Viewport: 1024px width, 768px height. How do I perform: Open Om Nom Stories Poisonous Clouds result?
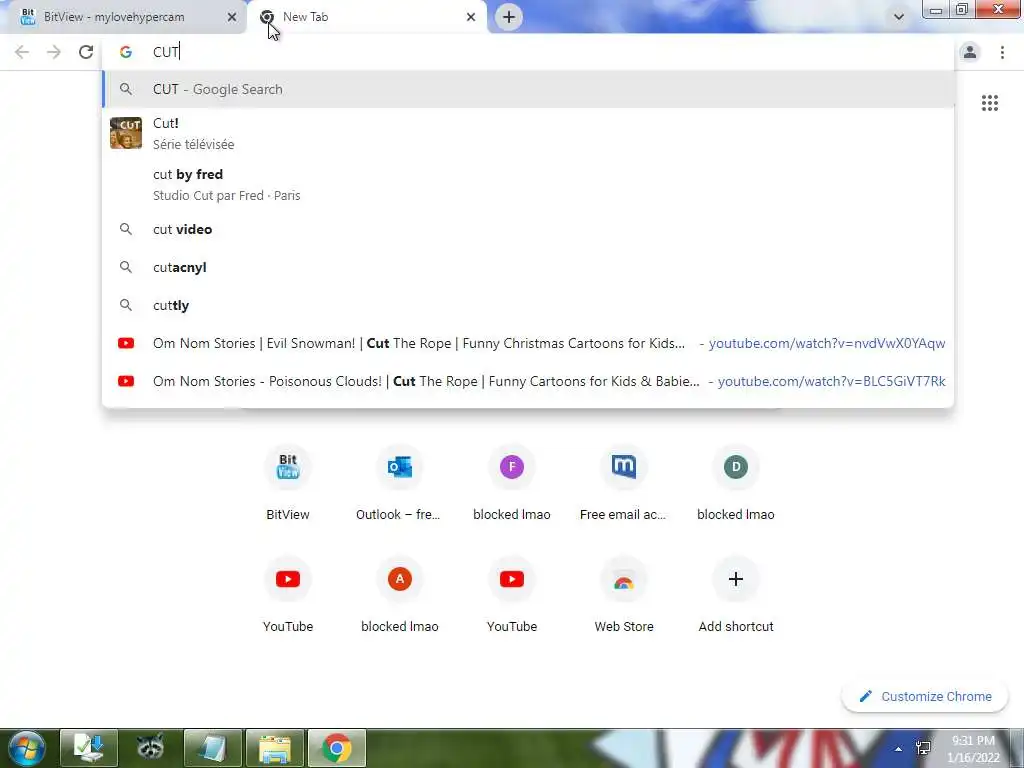(x=528, y=381)
